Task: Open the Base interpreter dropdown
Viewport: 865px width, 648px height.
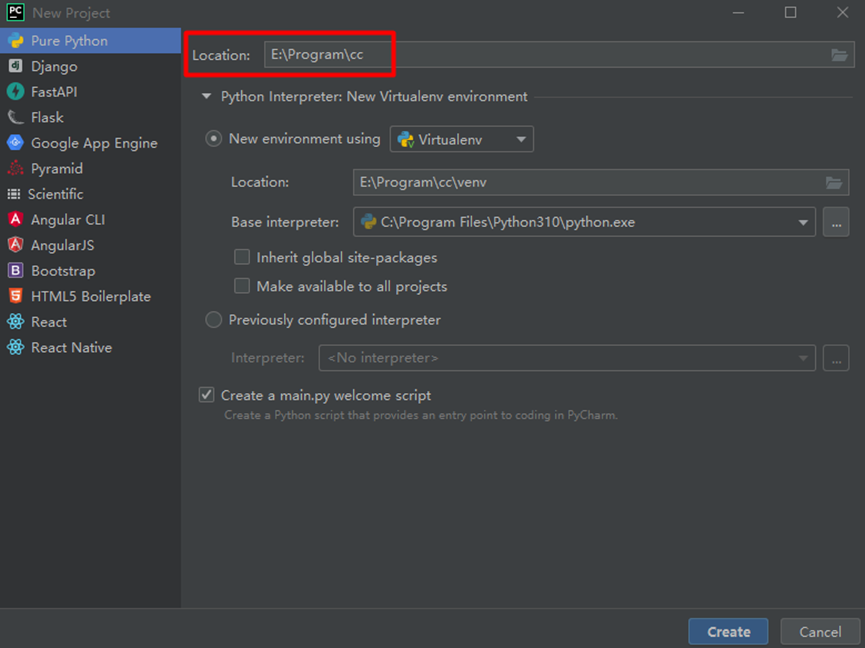Action: 584,222
